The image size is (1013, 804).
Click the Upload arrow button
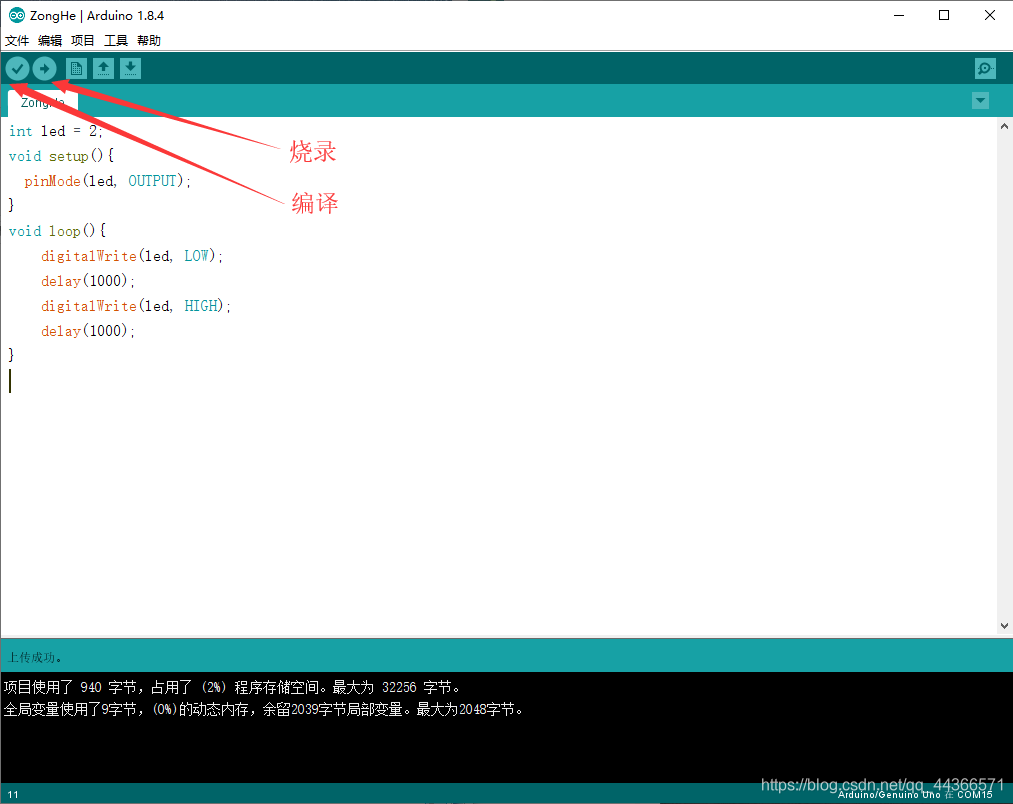45,69
